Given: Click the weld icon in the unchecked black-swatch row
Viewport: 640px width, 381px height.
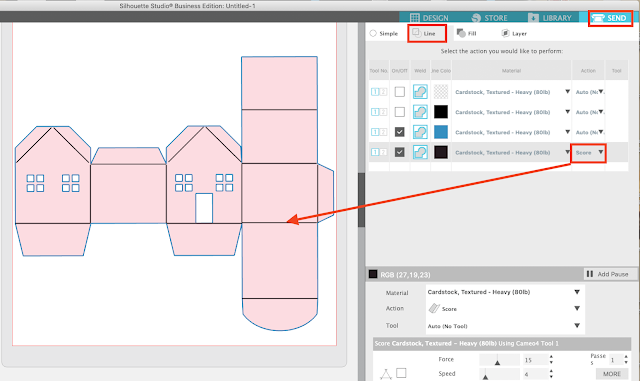Looking at the screenshot, I should click(420, 112).
